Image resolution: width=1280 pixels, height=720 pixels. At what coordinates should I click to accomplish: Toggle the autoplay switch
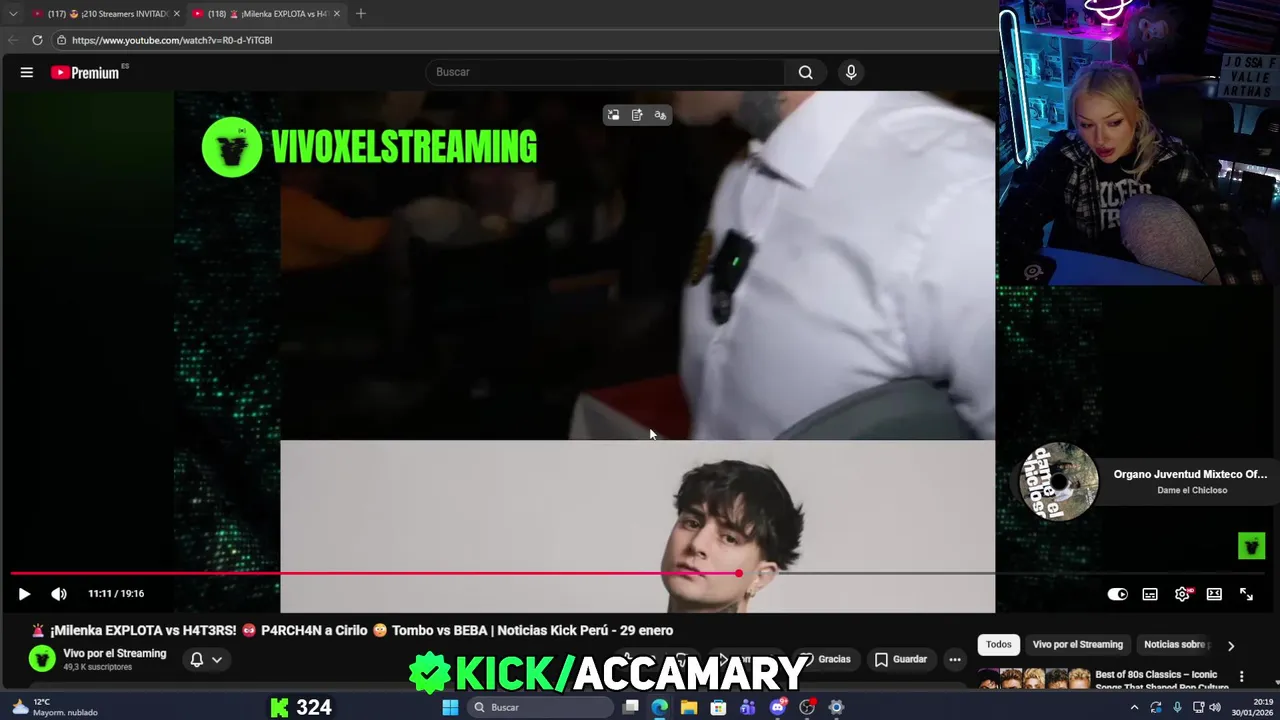tap(1118, 594)
